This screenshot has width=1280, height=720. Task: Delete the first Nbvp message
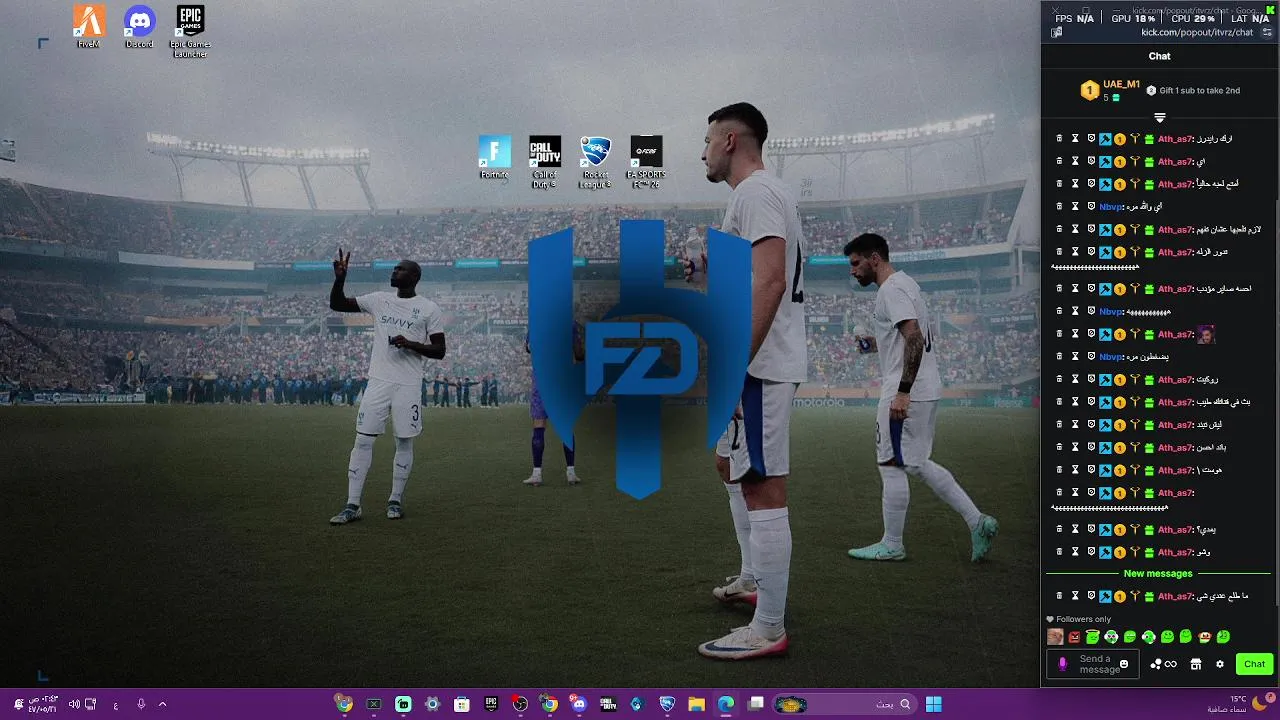(x=1059, y=206)
